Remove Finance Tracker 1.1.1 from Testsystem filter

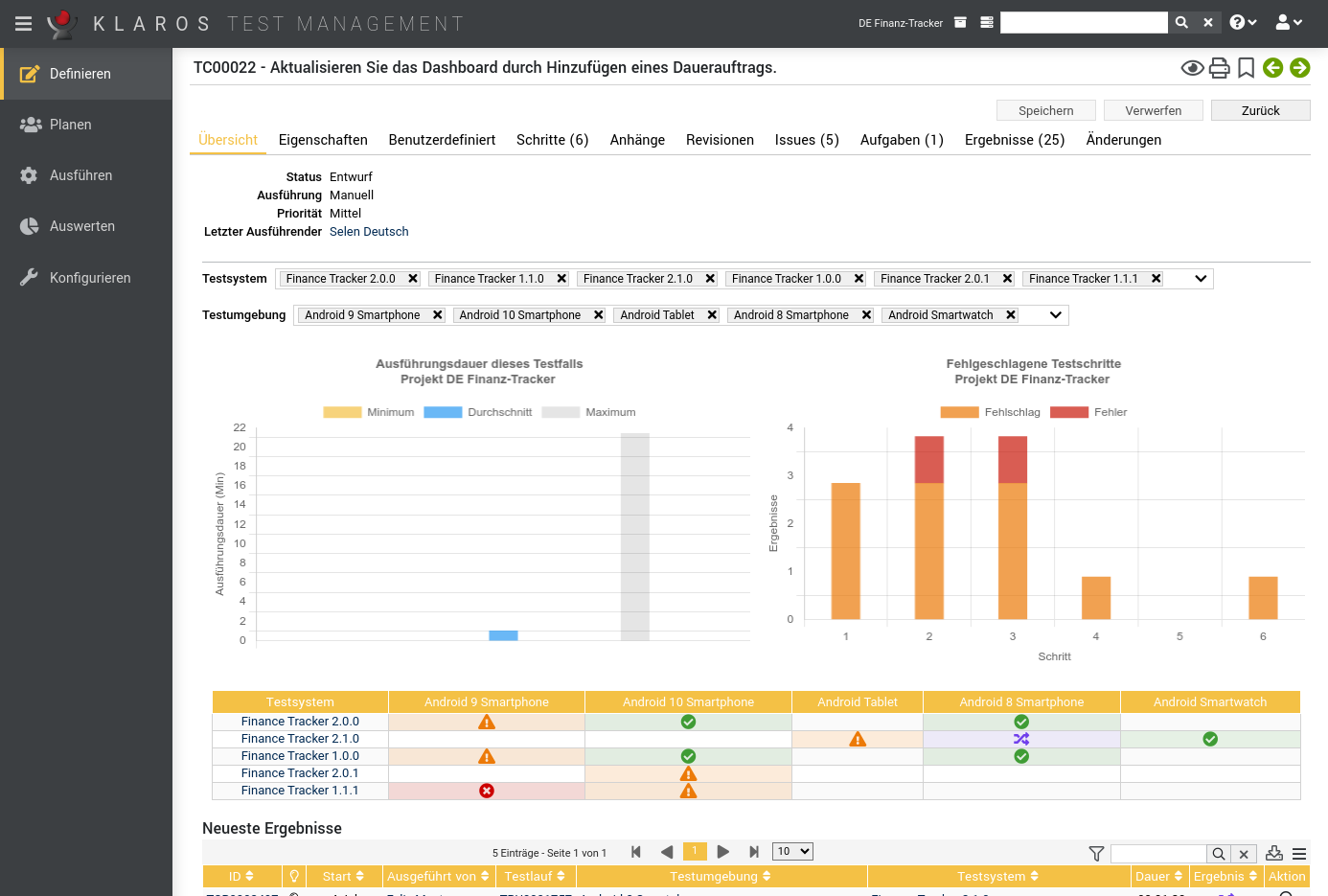click(1156, 279)
